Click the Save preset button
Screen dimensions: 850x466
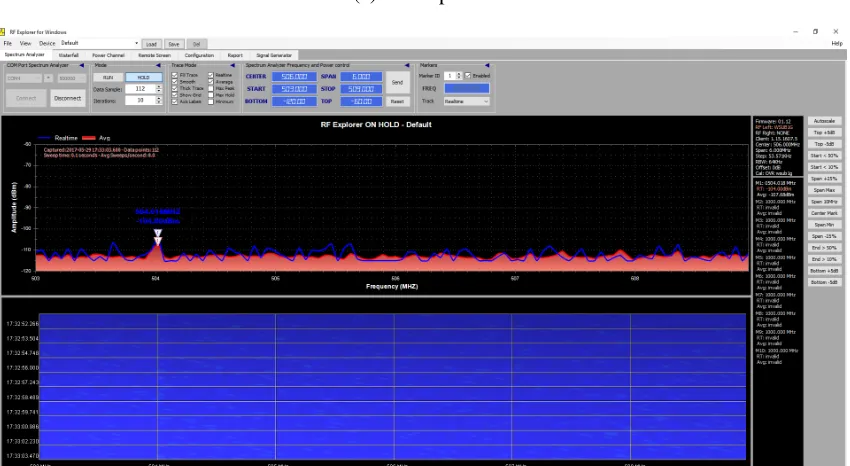point(173,44)
